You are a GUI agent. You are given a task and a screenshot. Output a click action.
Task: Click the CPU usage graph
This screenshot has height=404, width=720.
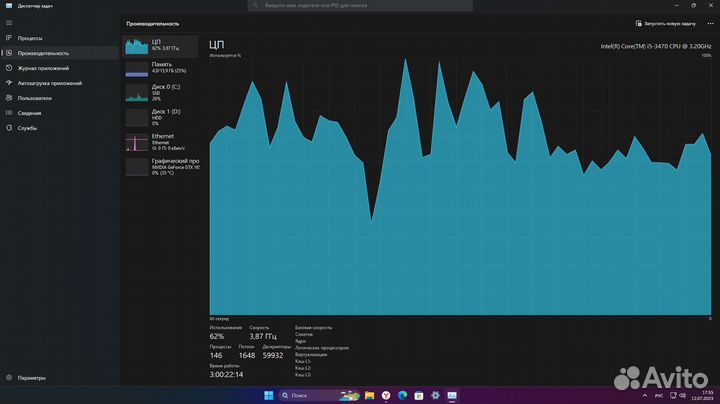click(x=461, y=186)
